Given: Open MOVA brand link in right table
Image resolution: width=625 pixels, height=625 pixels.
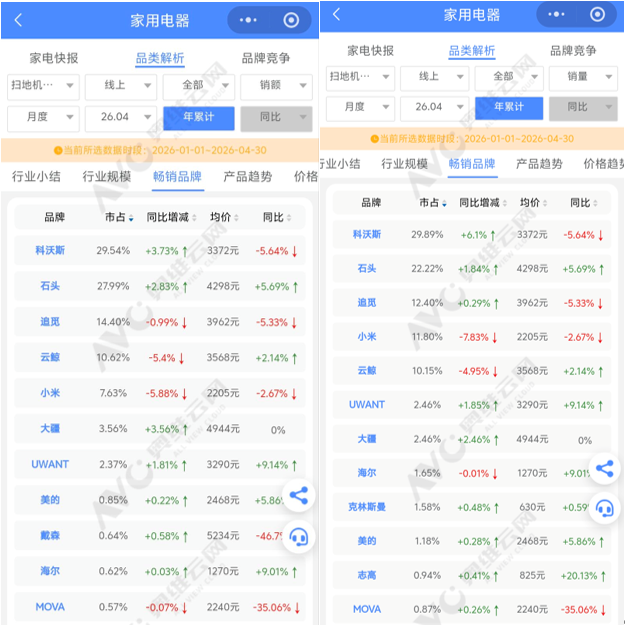Looking at the screenshot, I should tap(367, 609).
